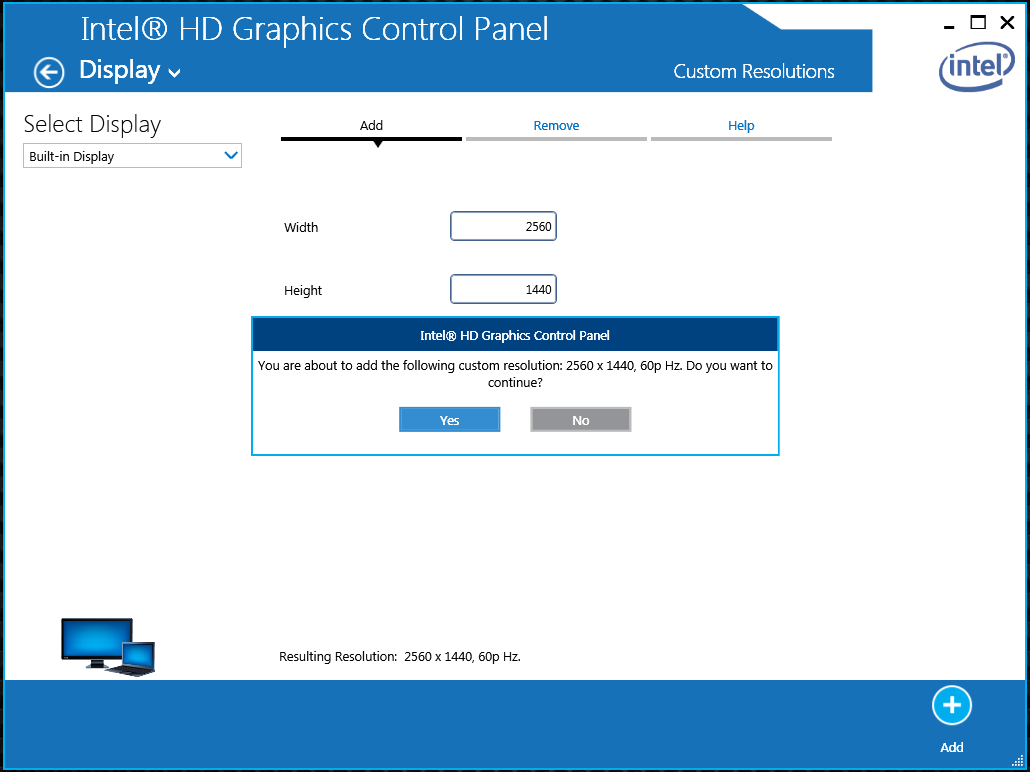
Task: Click the Width input field
Action: point(503,226)
